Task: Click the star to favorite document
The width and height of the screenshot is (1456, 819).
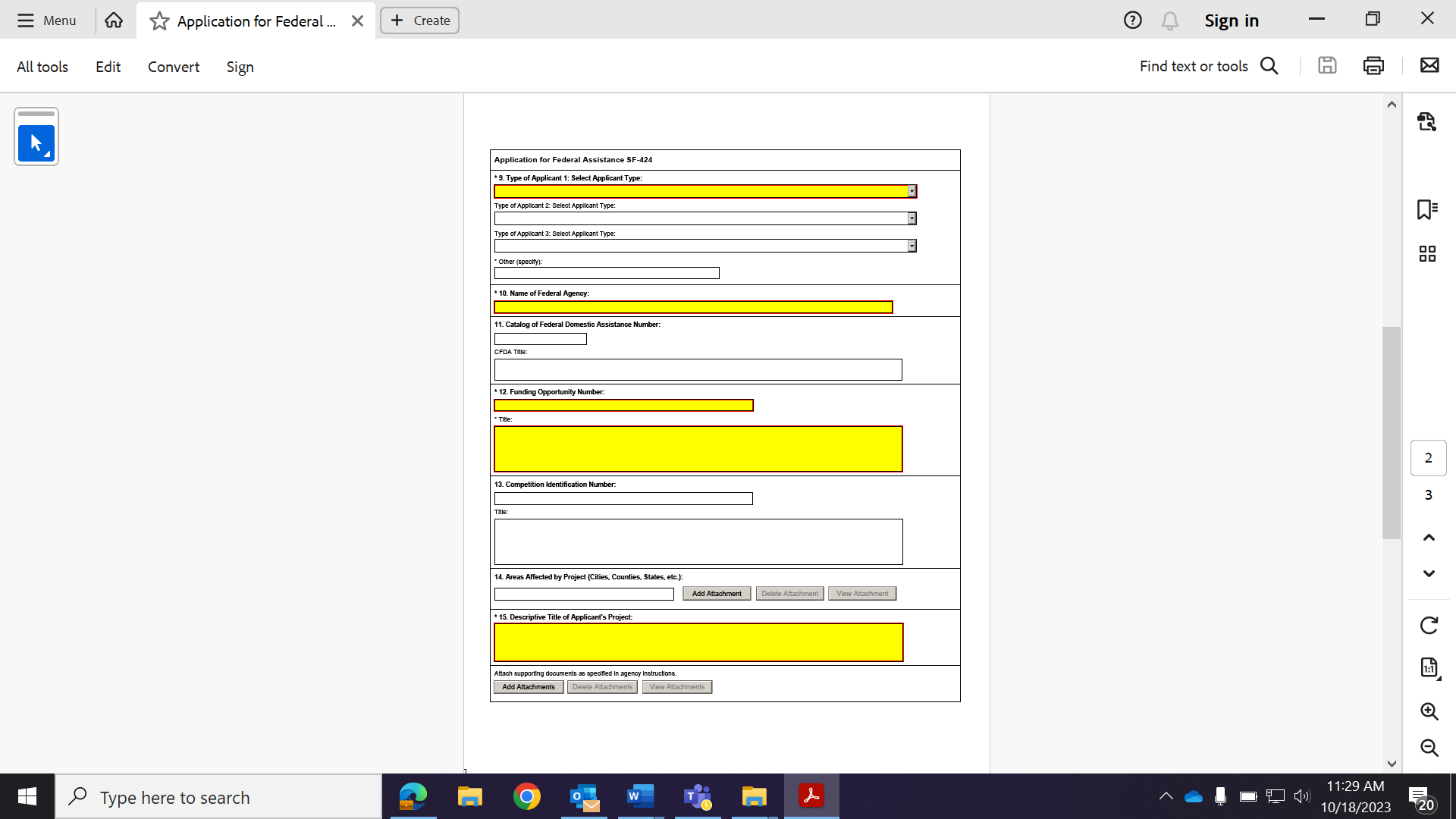Action: click(159, 21)
